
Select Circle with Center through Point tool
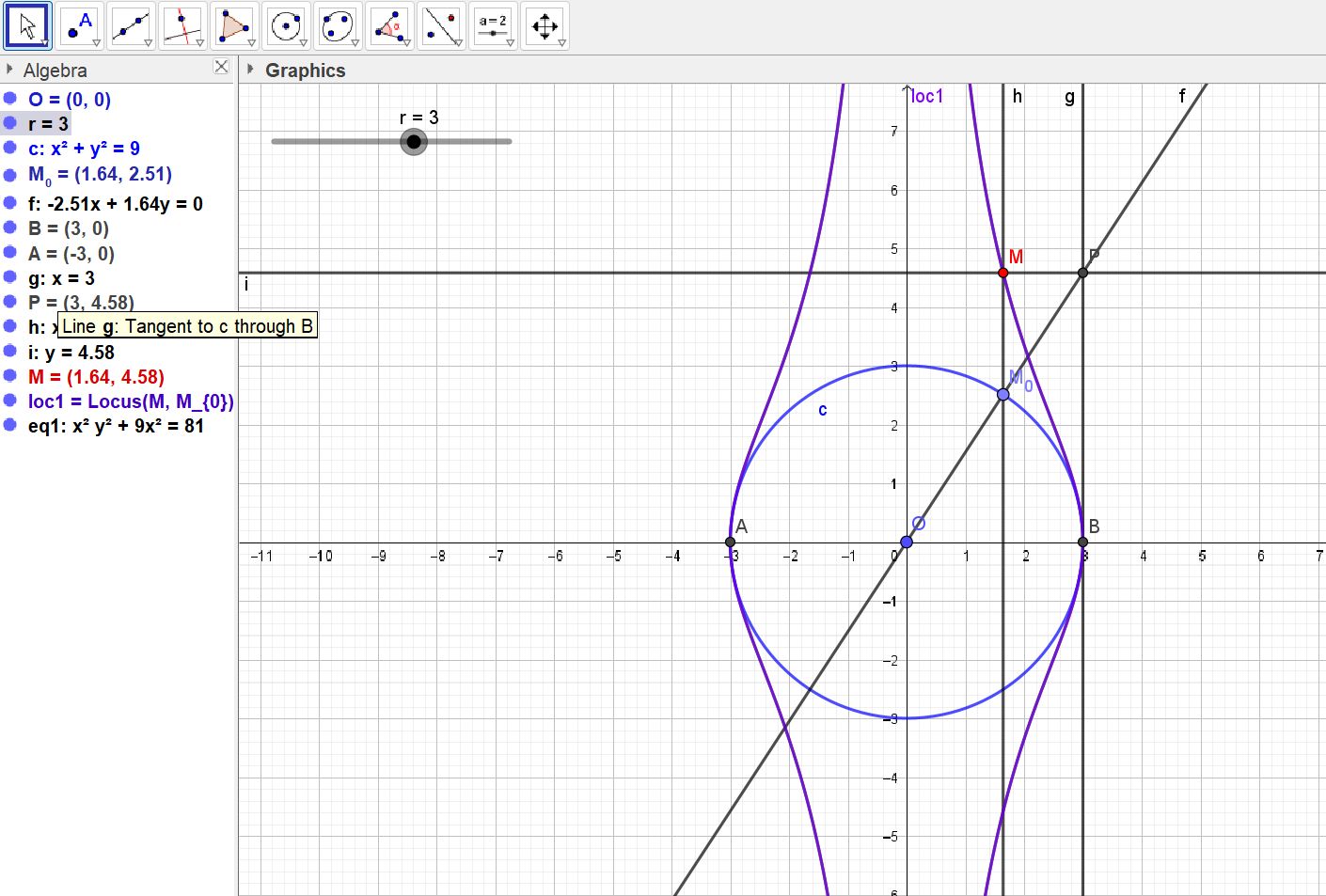coord(286,26)
